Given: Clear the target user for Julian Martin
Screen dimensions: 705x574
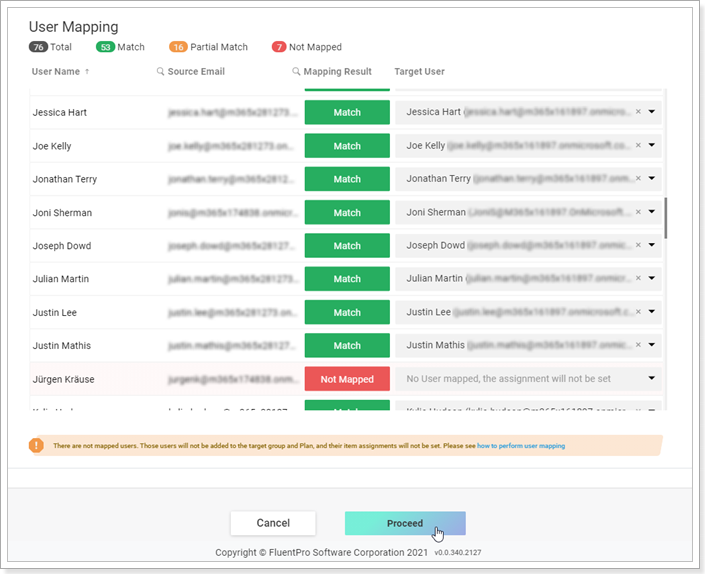Looking at the screenshot, I should 638,278.
